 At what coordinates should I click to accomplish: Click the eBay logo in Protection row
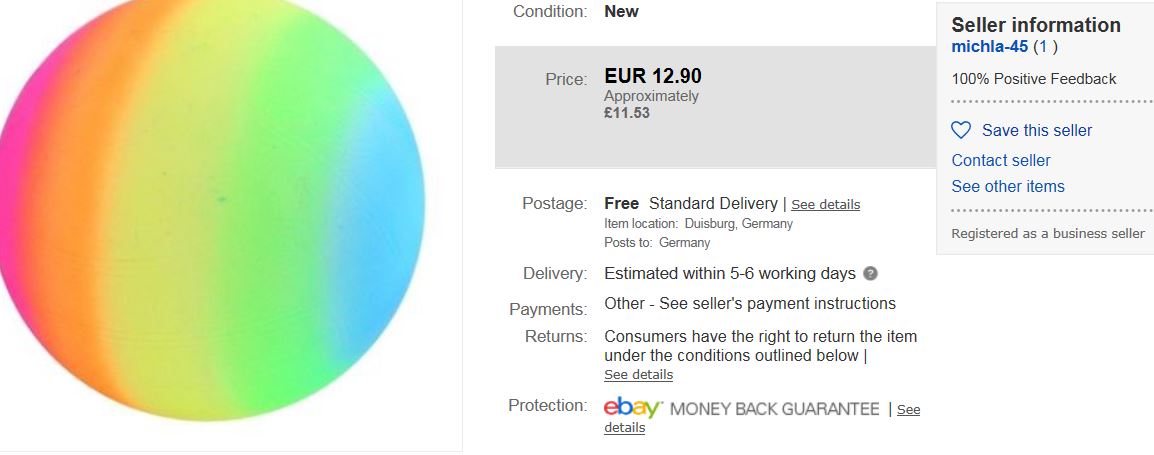(x=633, y=408)
